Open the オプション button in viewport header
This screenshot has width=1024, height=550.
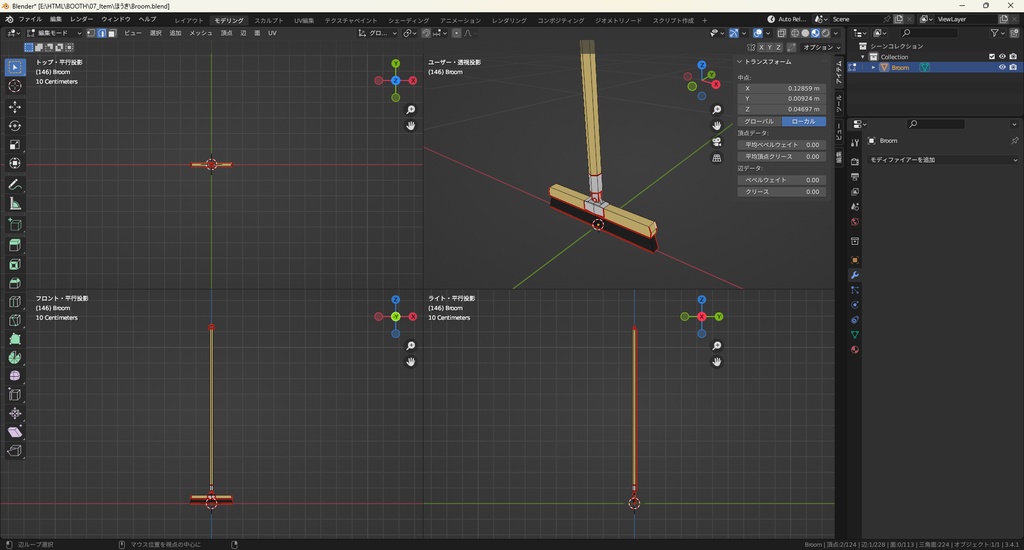pos(818,47)
